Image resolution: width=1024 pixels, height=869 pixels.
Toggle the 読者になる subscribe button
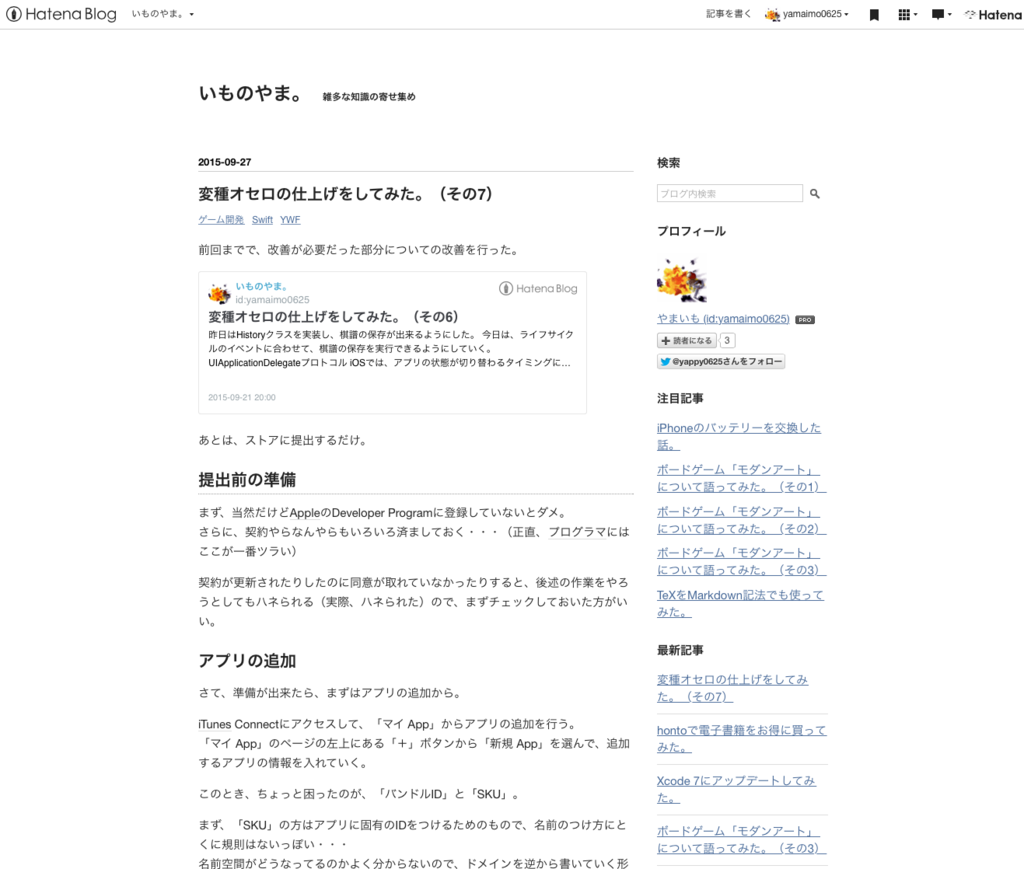(685, 340)
